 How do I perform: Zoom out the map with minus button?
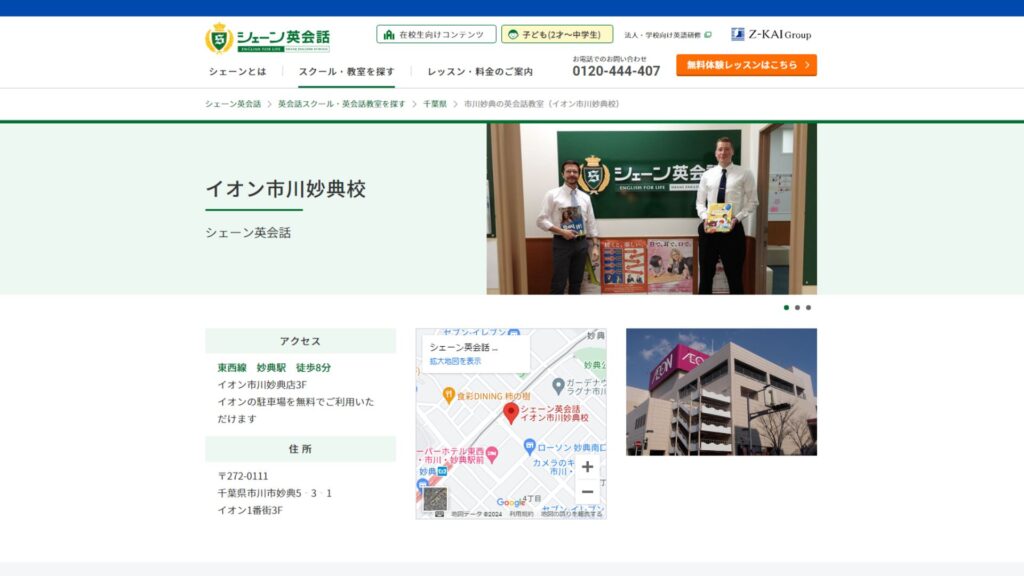tap(587, 492)
